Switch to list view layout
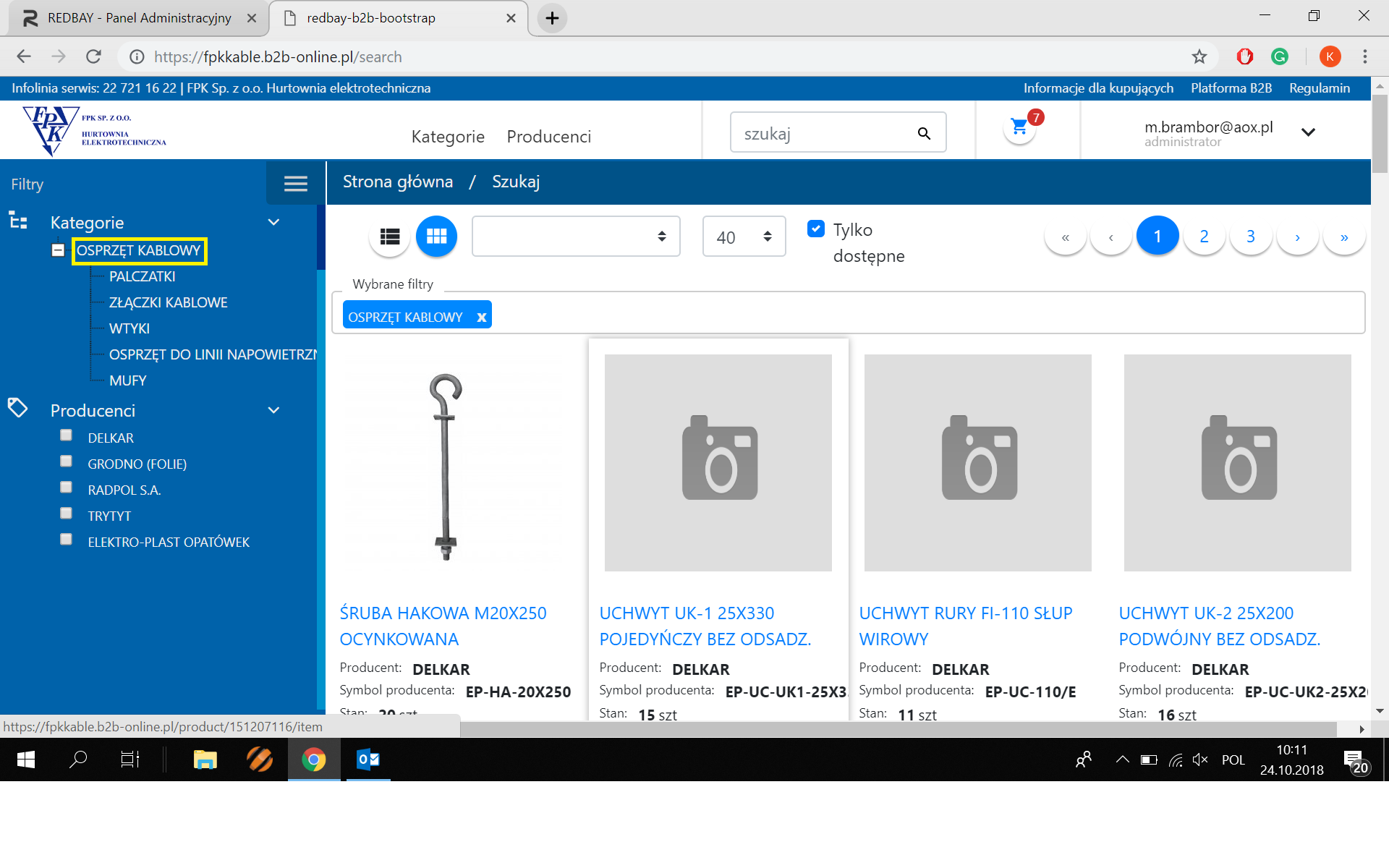Viewport: 1389px width, 868px height. pos(390,237)
